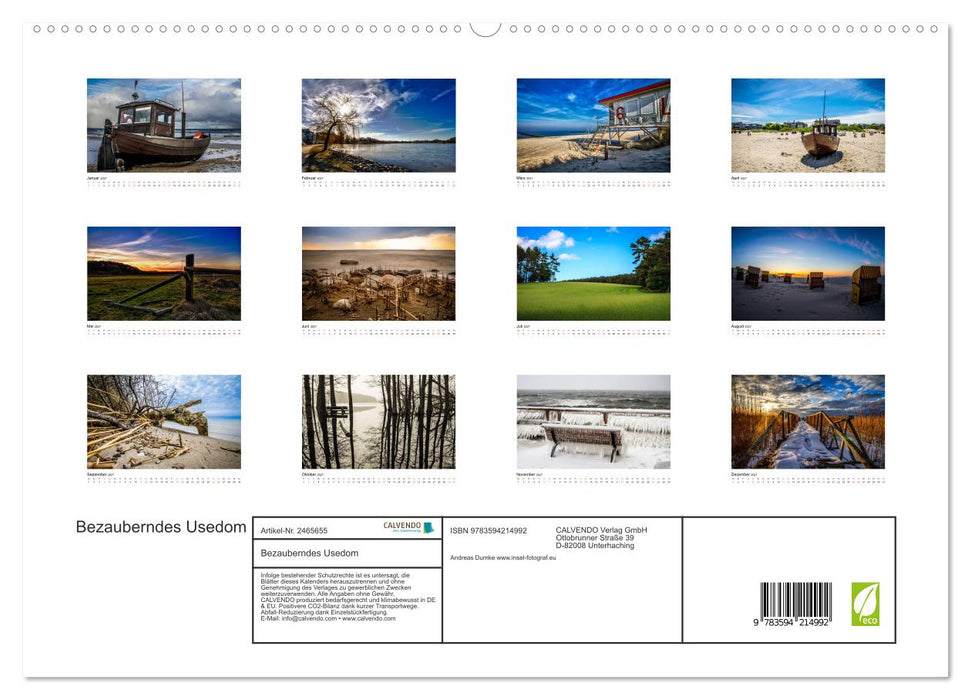Open the March lifeguard tower photo
The height and width of the screenshot is (700, 971).
[593, 125]
